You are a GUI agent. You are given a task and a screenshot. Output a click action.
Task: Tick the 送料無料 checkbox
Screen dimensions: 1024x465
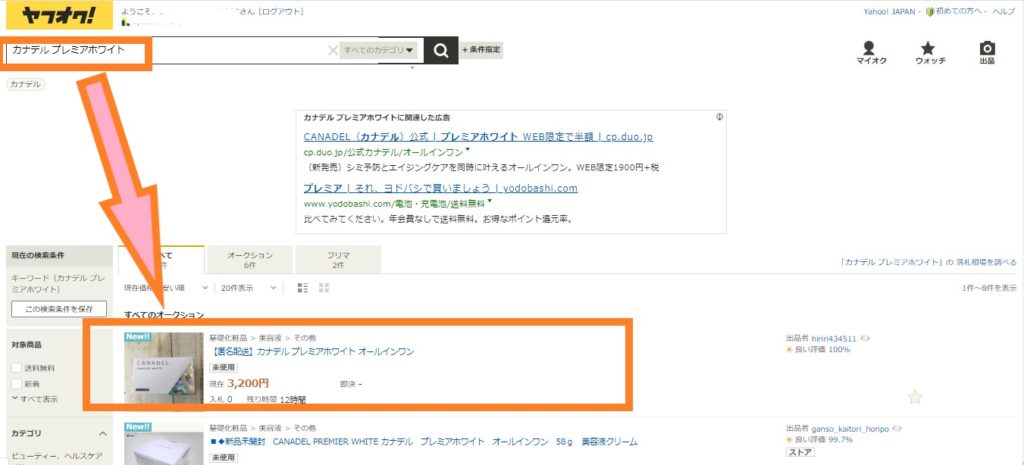[x=16, y=368]
